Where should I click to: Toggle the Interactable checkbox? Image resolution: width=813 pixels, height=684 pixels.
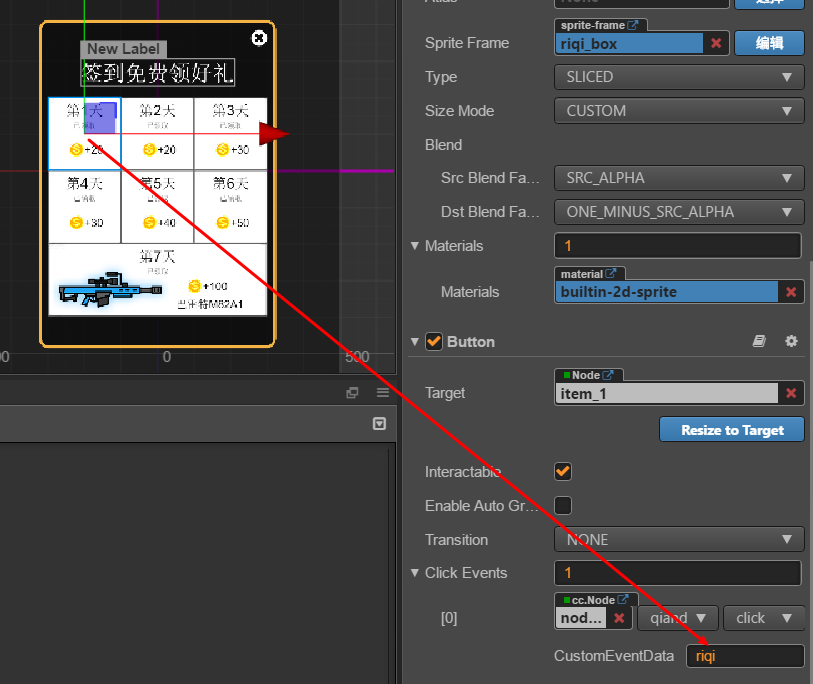563,471
